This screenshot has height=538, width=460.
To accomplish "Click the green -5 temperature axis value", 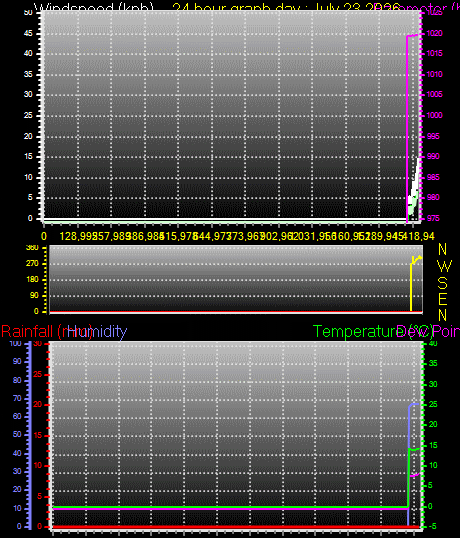I will coord(433,526).
